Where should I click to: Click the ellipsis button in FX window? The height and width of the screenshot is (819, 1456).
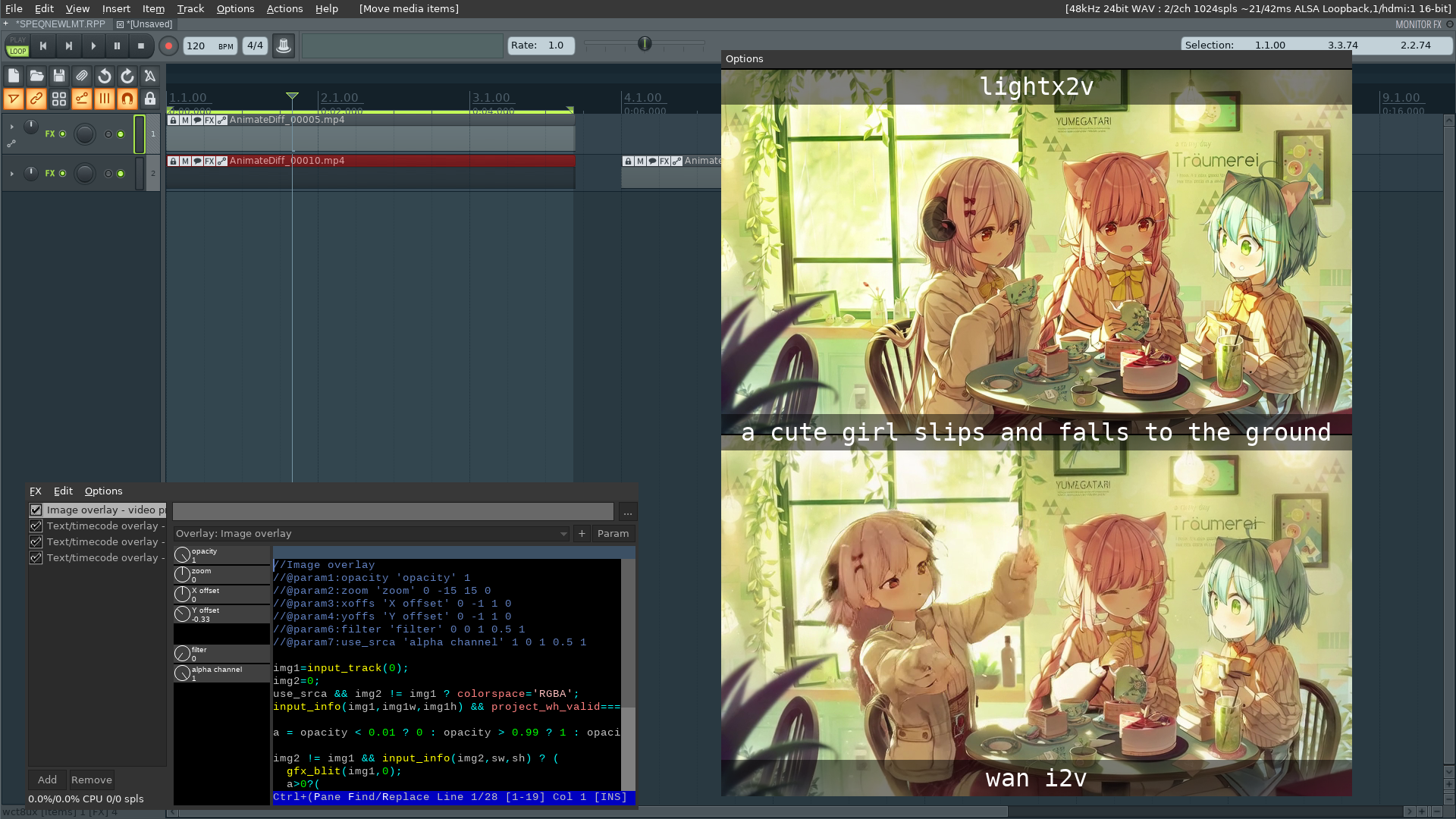click(x=628, y=513)
